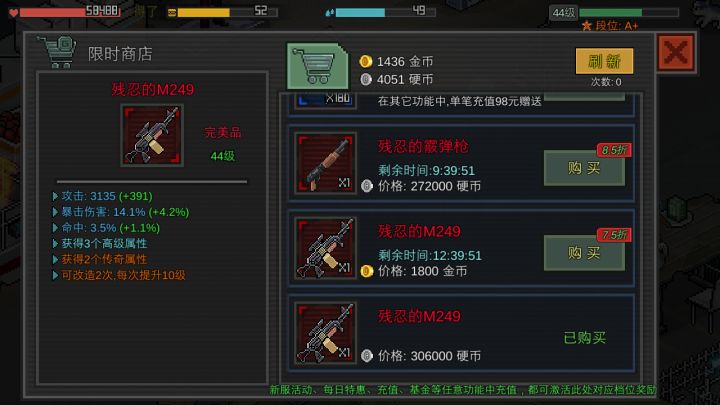The width and height of the screenshot is (720, 405).
Task: Select the purchased 306000 硬币 M249 icon
Action: pyautogui.click(x=326, y=333)
